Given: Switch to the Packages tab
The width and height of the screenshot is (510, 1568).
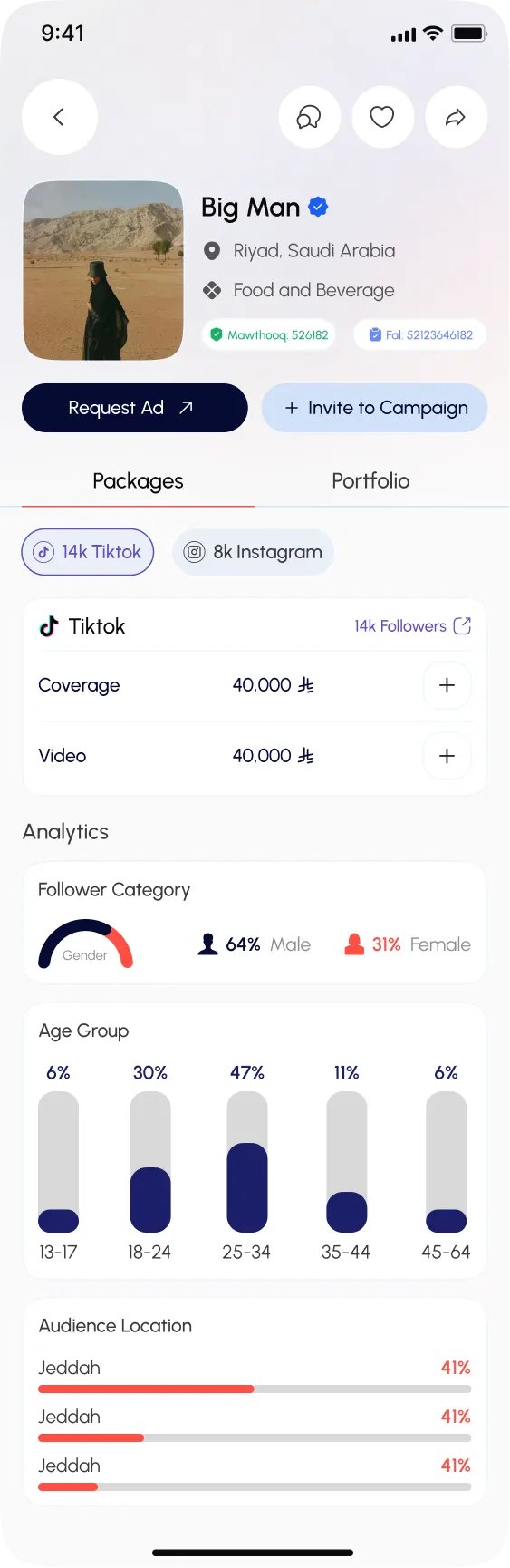Looking at the screenshot, I should [138, 481].
